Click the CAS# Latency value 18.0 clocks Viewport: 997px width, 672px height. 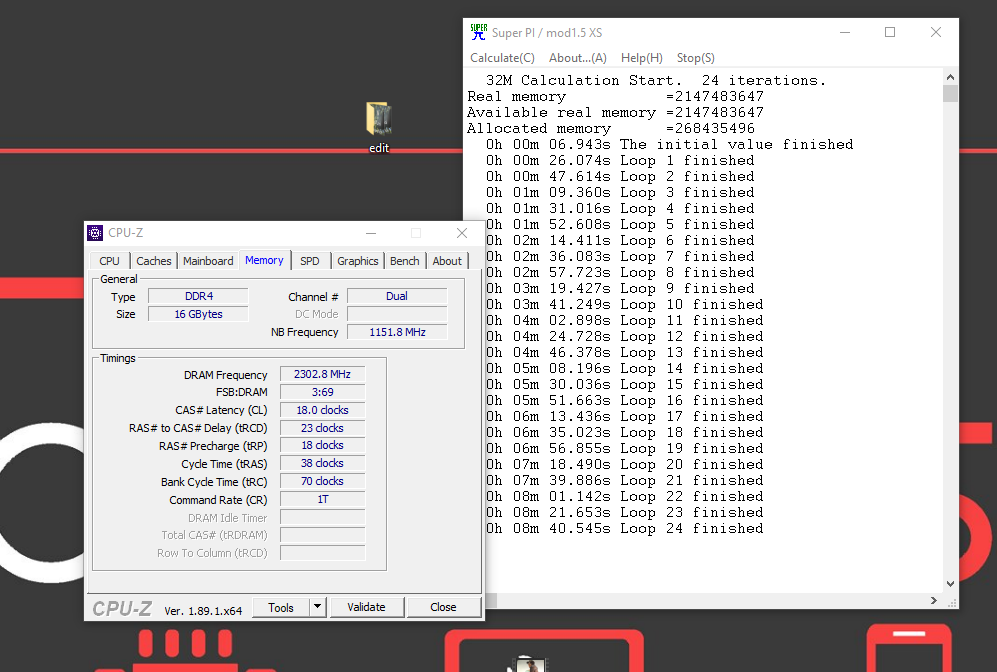click(x=322, y=410)
